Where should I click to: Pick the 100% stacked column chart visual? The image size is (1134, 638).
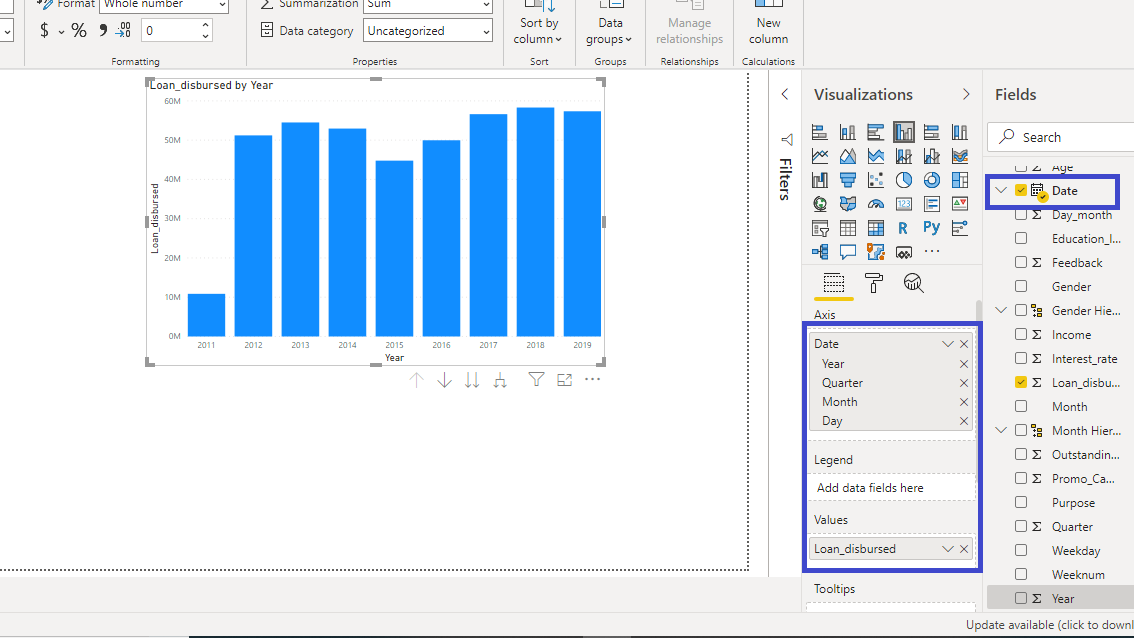[x=960, y=132]
